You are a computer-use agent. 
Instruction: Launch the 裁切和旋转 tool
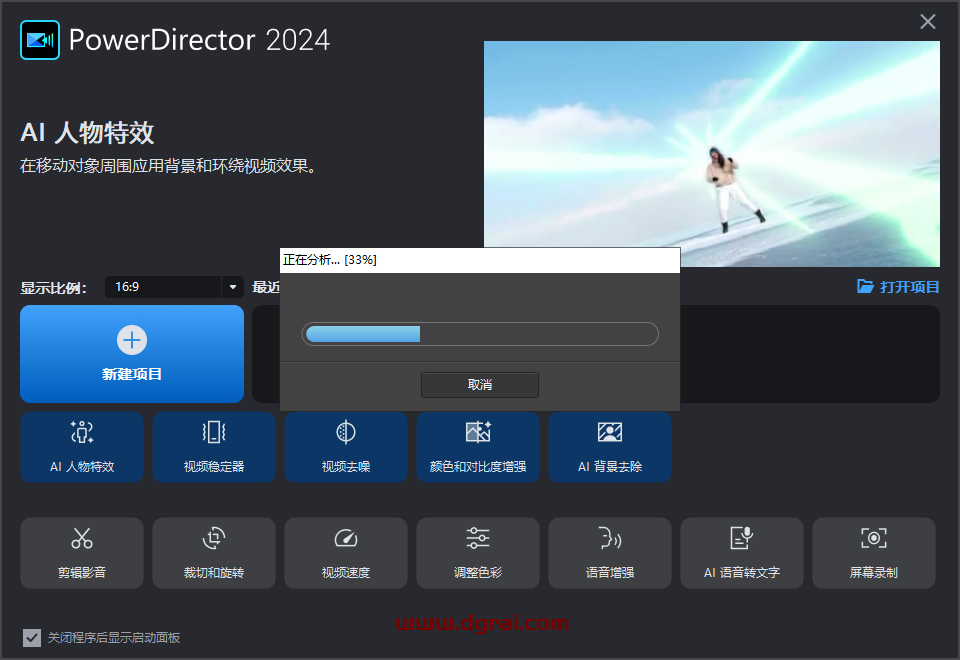[x=214, y=553]
